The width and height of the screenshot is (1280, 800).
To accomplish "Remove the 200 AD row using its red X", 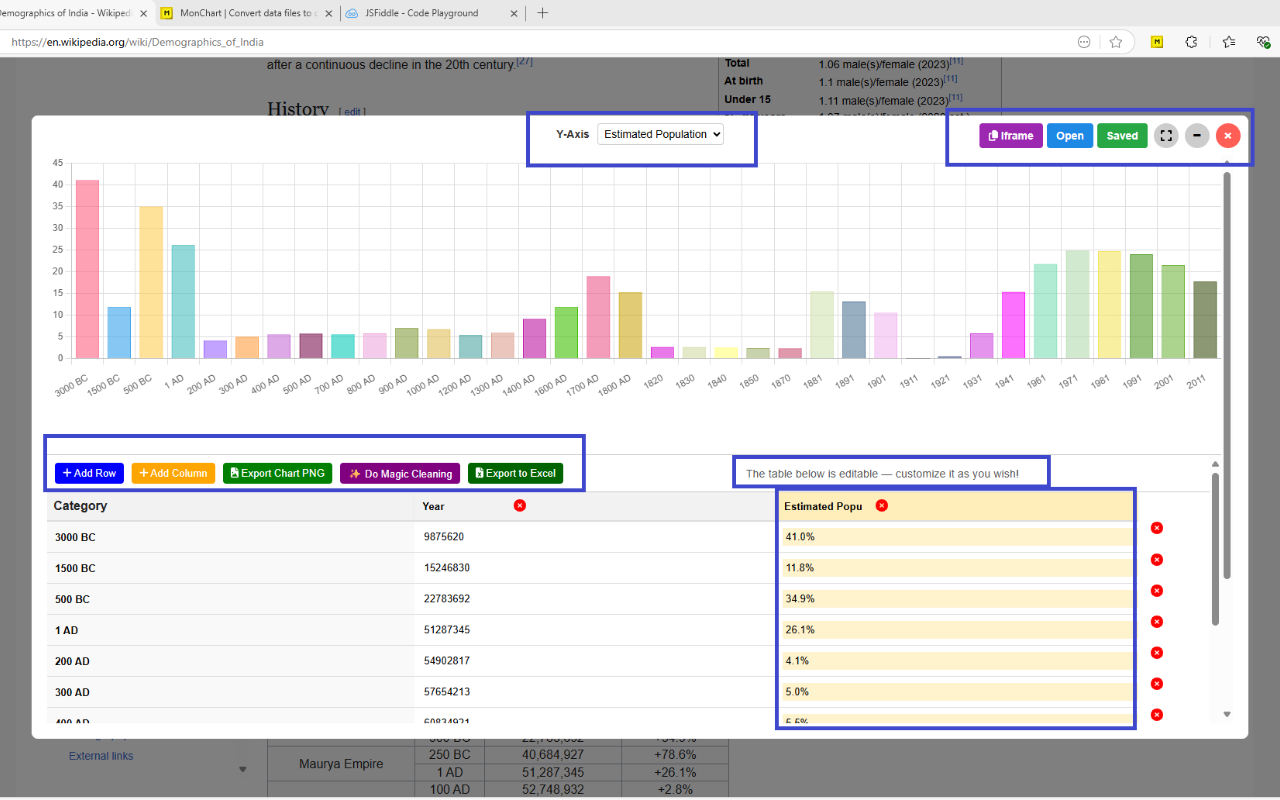I will point(1157,652).
